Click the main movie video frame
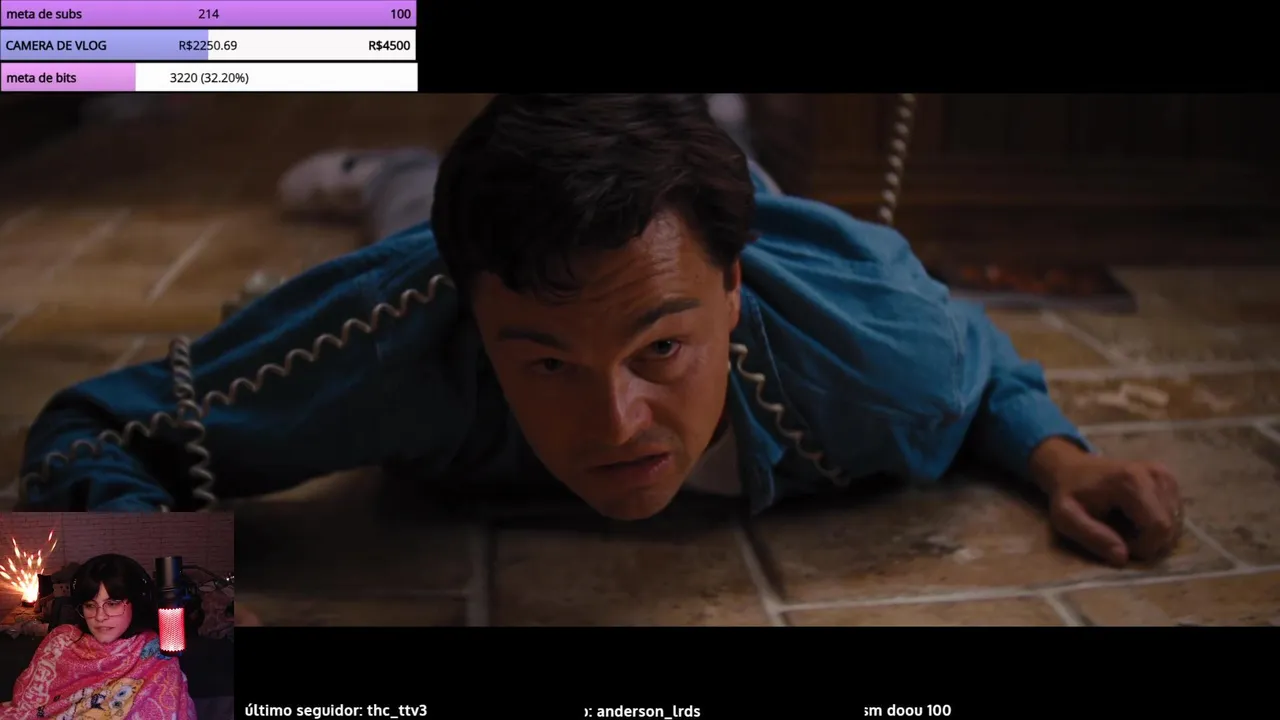The height and width of the screenshot is (720, 1280). [x=640, y=360]
